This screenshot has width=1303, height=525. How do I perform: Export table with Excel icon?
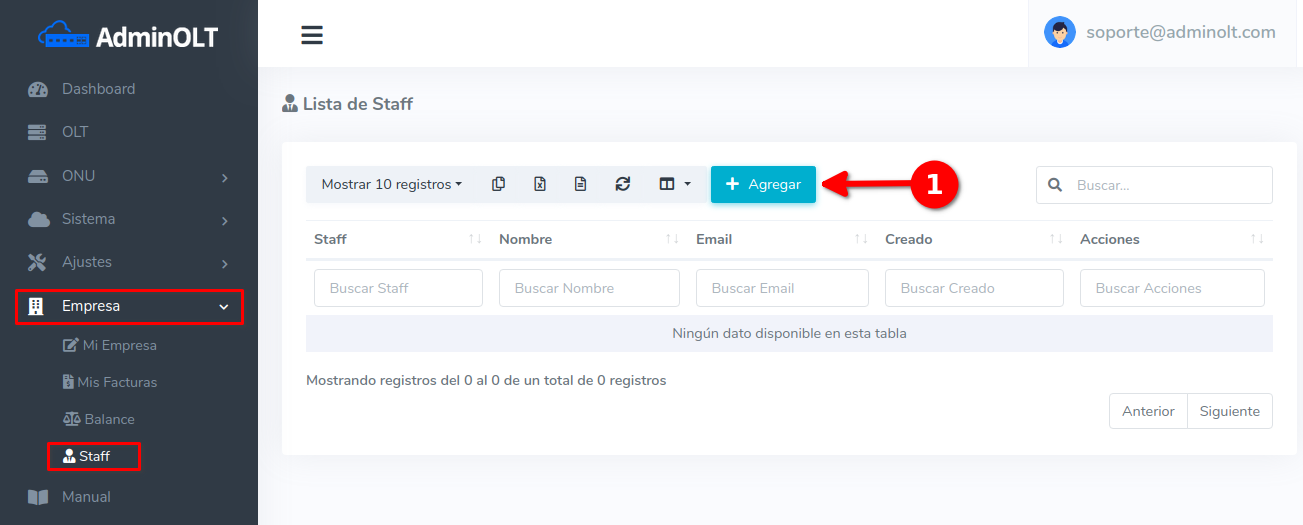coord(539,184)
